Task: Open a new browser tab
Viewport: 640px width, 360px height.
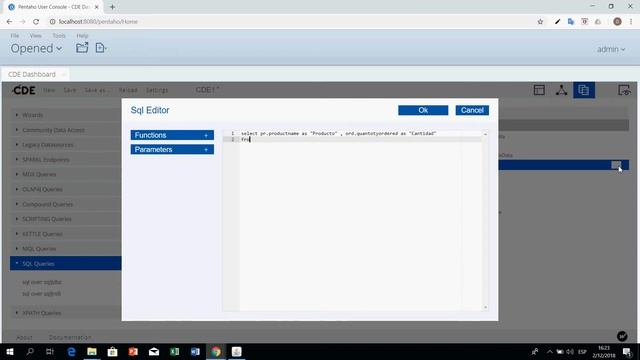Action: 112,7
